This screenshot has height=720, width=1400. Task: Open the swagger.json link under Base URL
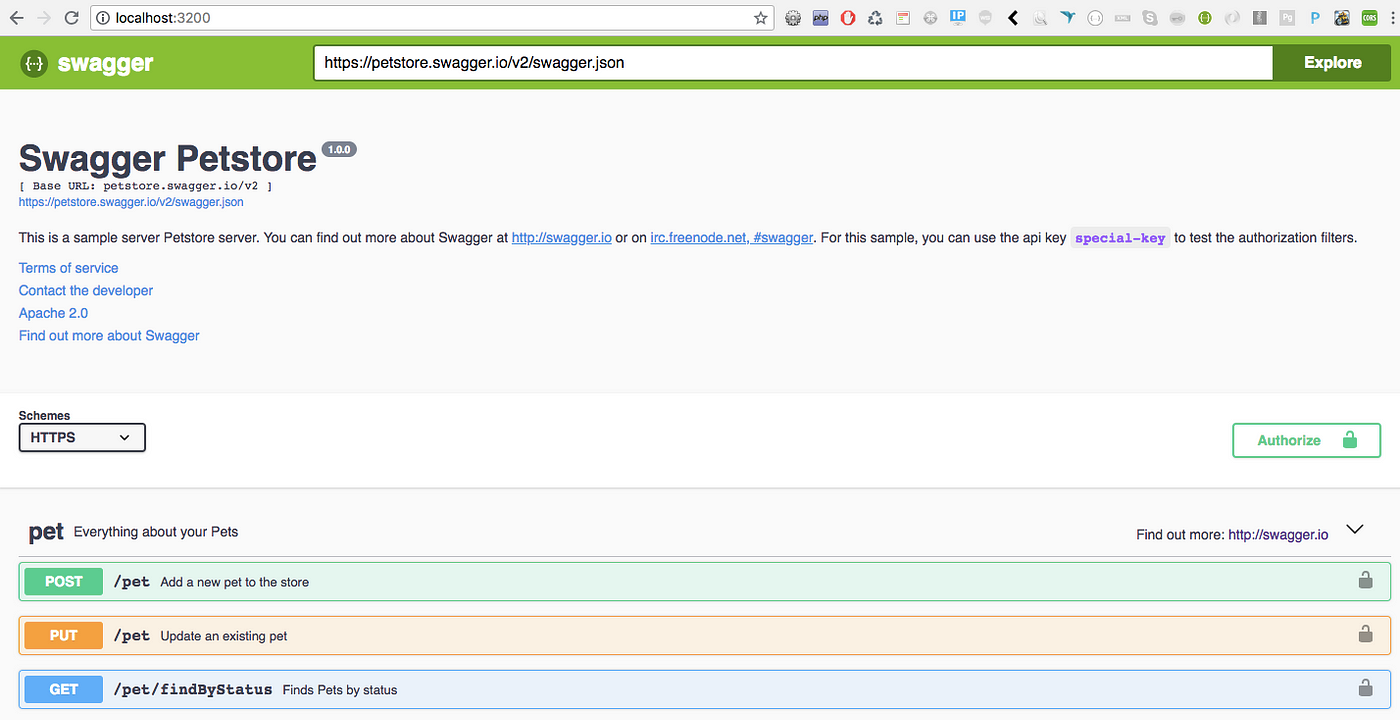pyautogui.click(x=131, y=202)
